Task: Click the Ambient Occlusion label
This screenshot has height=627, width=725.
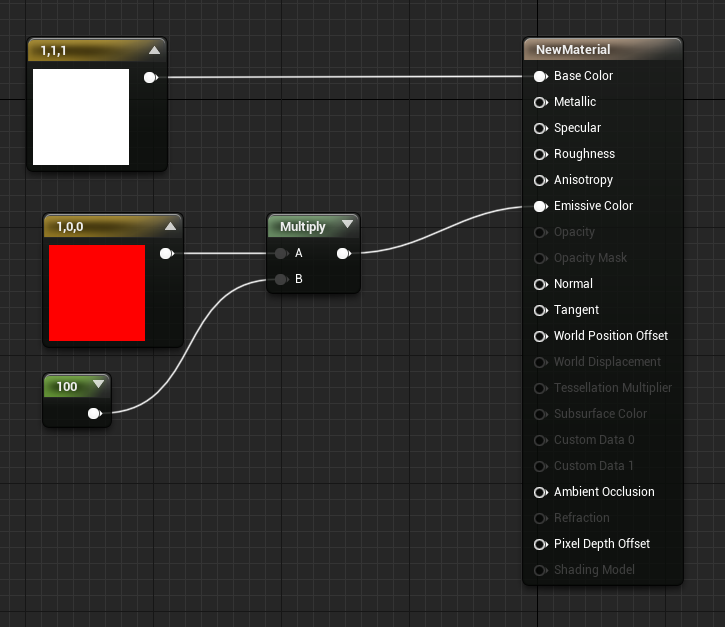Action: (604, 492)
